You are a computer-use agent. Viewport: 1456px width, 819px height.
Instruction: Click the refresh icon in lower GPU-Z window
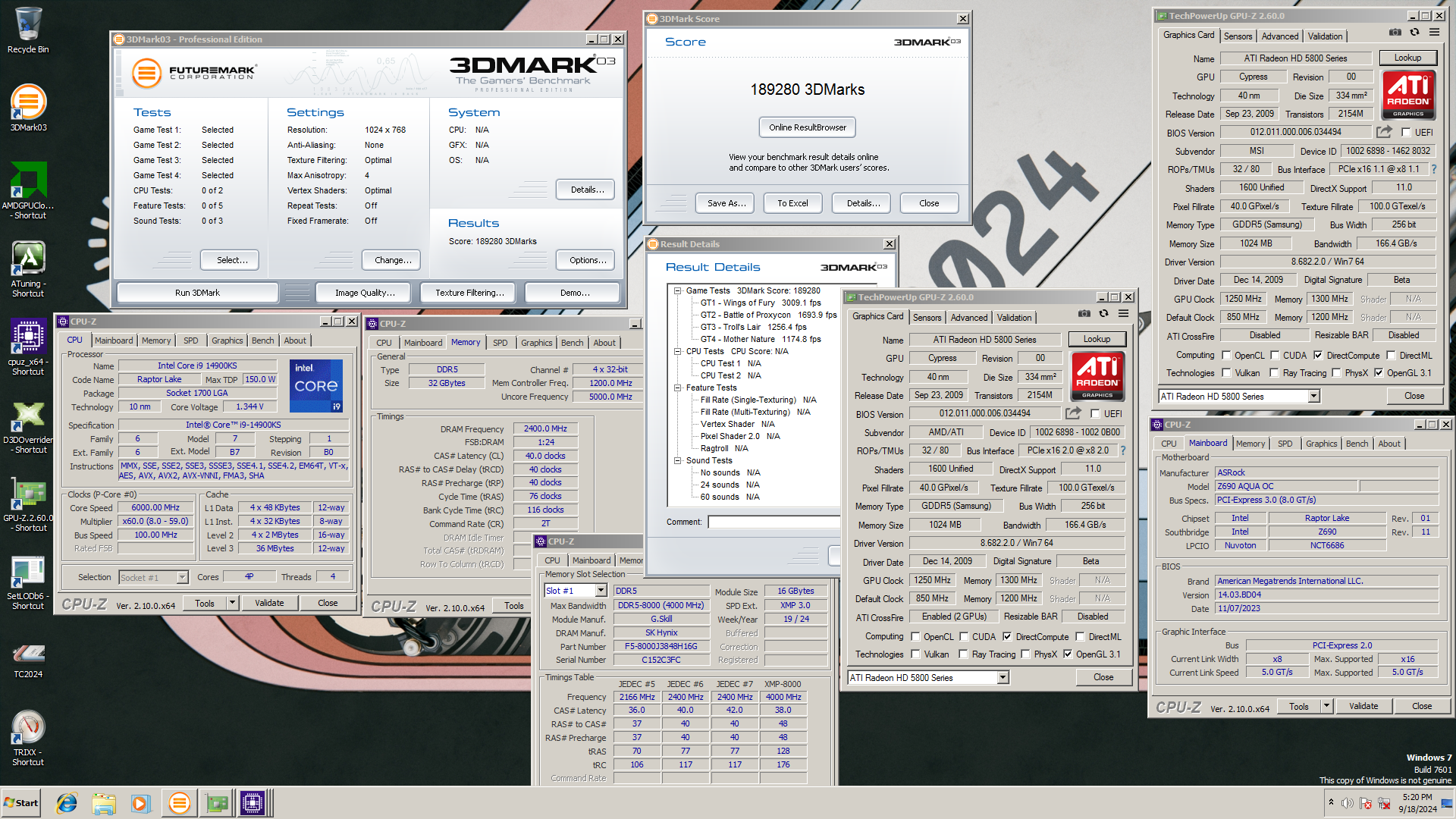1104,314
